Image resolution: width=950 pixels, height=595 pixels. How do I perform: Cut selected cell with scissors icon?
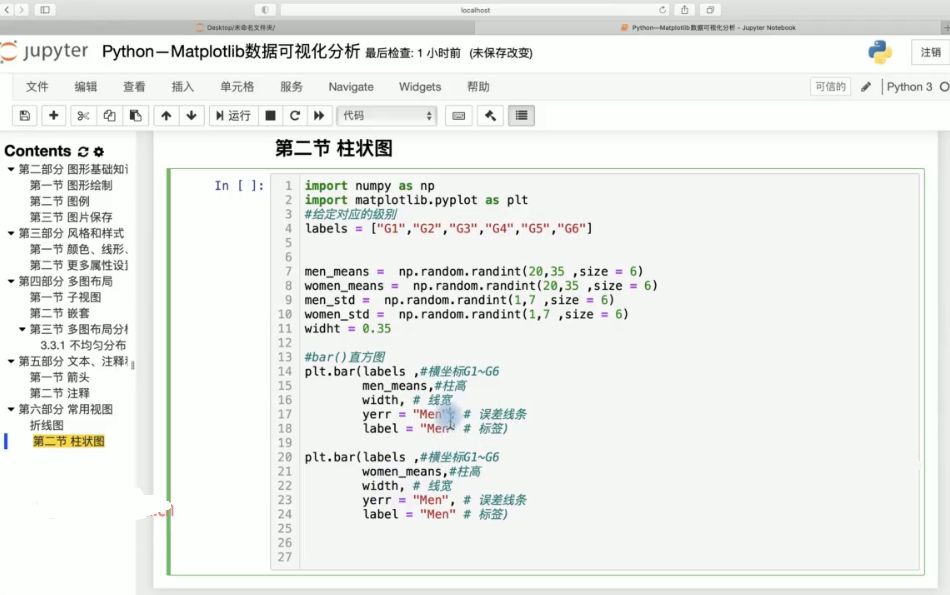tap(83, 116)
